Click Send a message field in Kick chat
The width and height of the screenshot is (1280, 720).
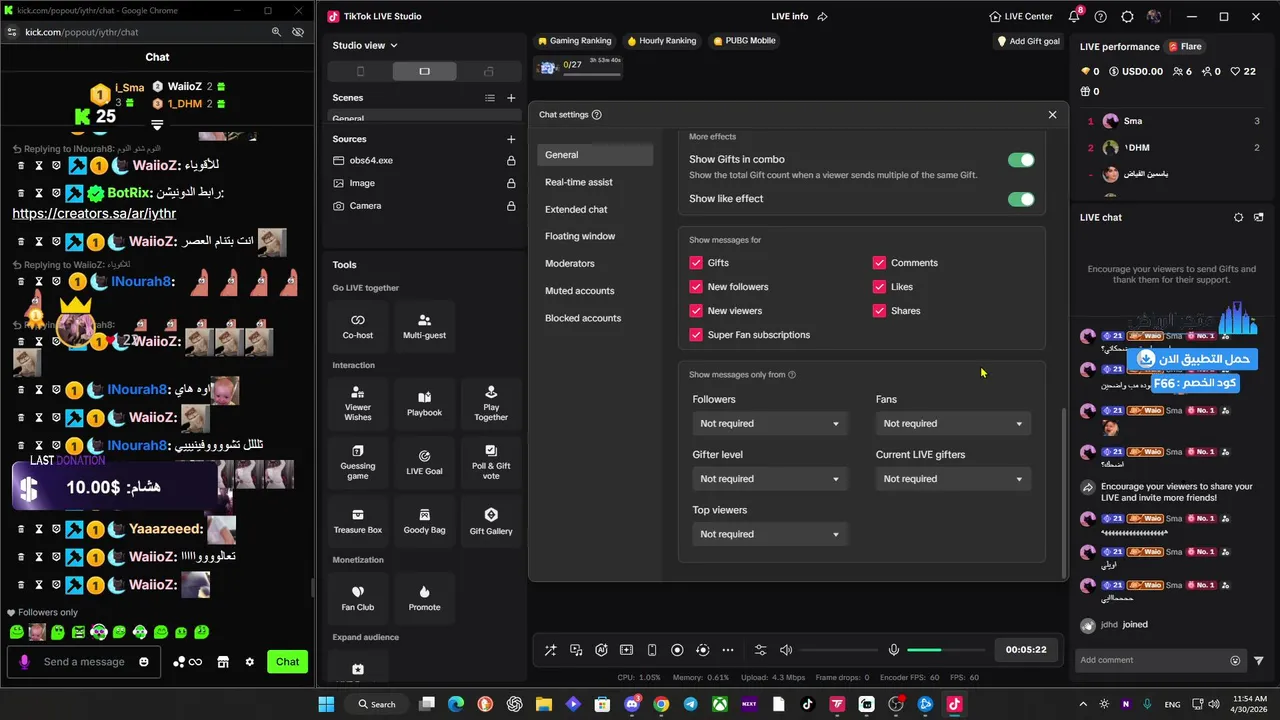click(x=84, y=662)
